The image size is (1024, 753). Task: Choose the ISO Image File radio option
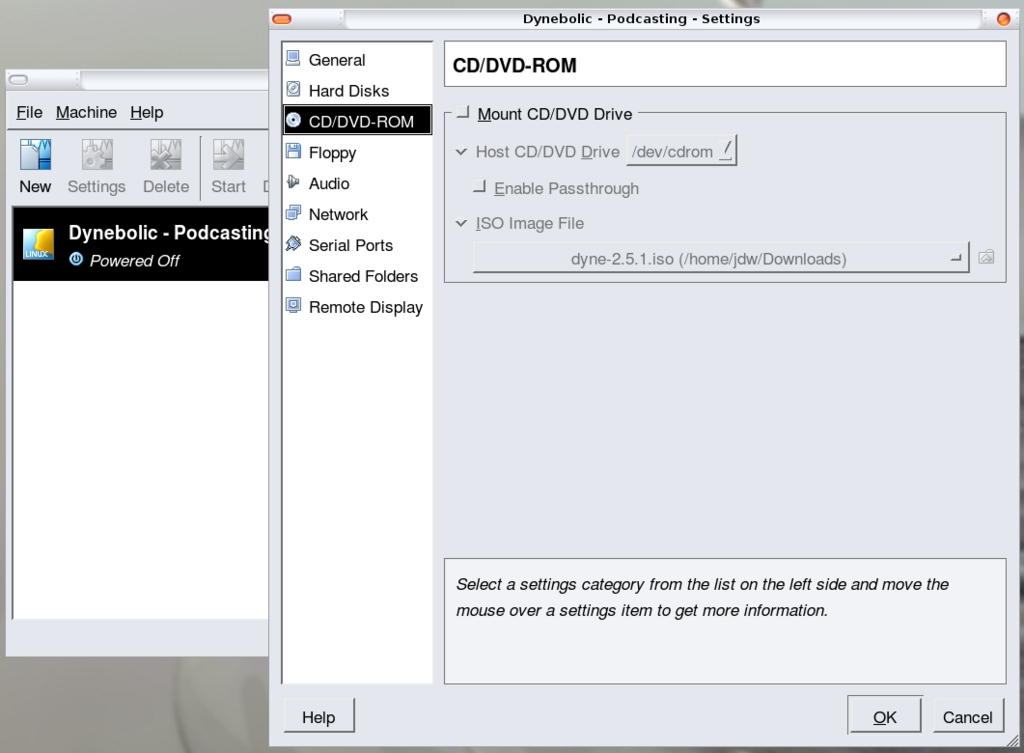click(x=461, y=224)
